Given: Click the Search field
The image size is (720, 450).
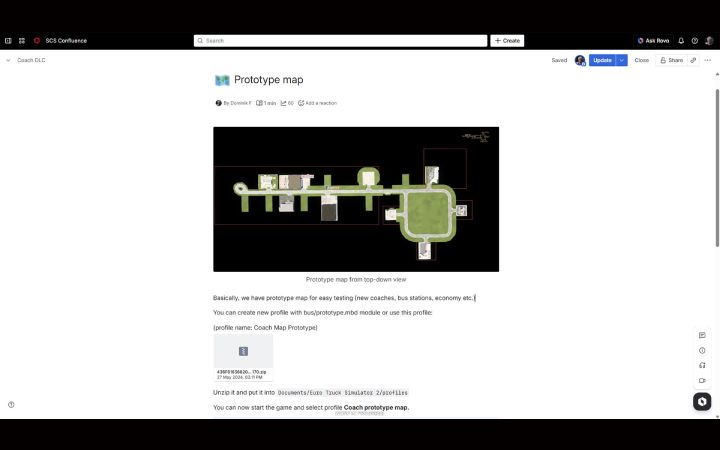Looking at the screenshot, I should (340, 41).
